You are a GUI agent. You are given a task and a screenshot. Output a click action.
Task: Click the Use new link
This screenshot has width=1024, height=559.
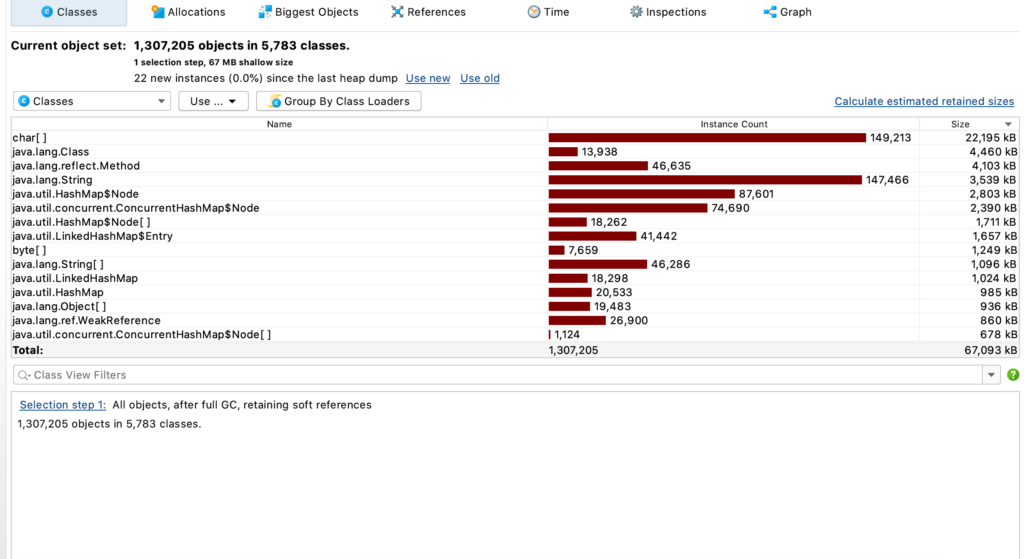pos(427,78)
